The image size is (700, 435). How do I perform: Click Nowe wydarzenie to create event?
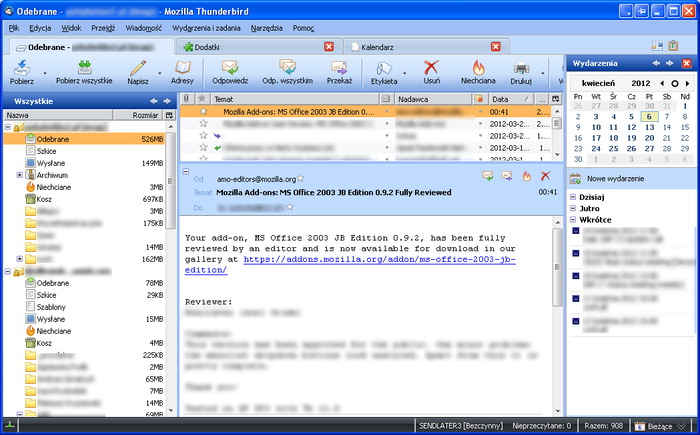pyautogui.click(x=615, y=179)
